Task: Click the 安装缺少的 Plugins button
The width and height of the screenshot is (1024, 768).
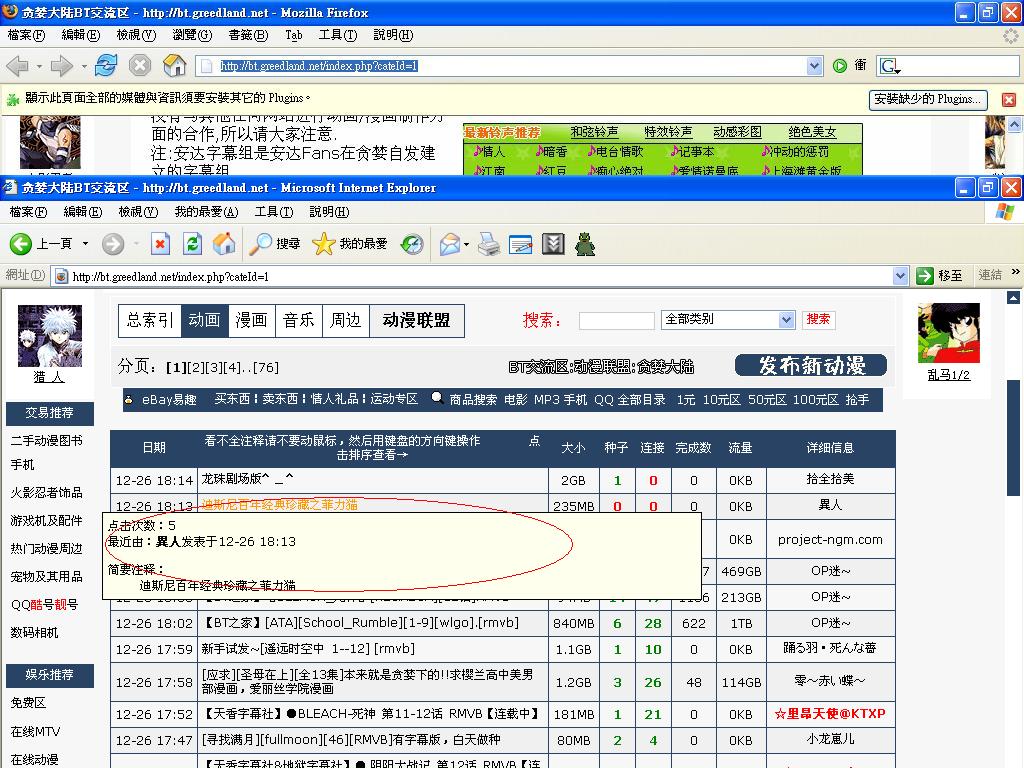Action: coord(928,99)
